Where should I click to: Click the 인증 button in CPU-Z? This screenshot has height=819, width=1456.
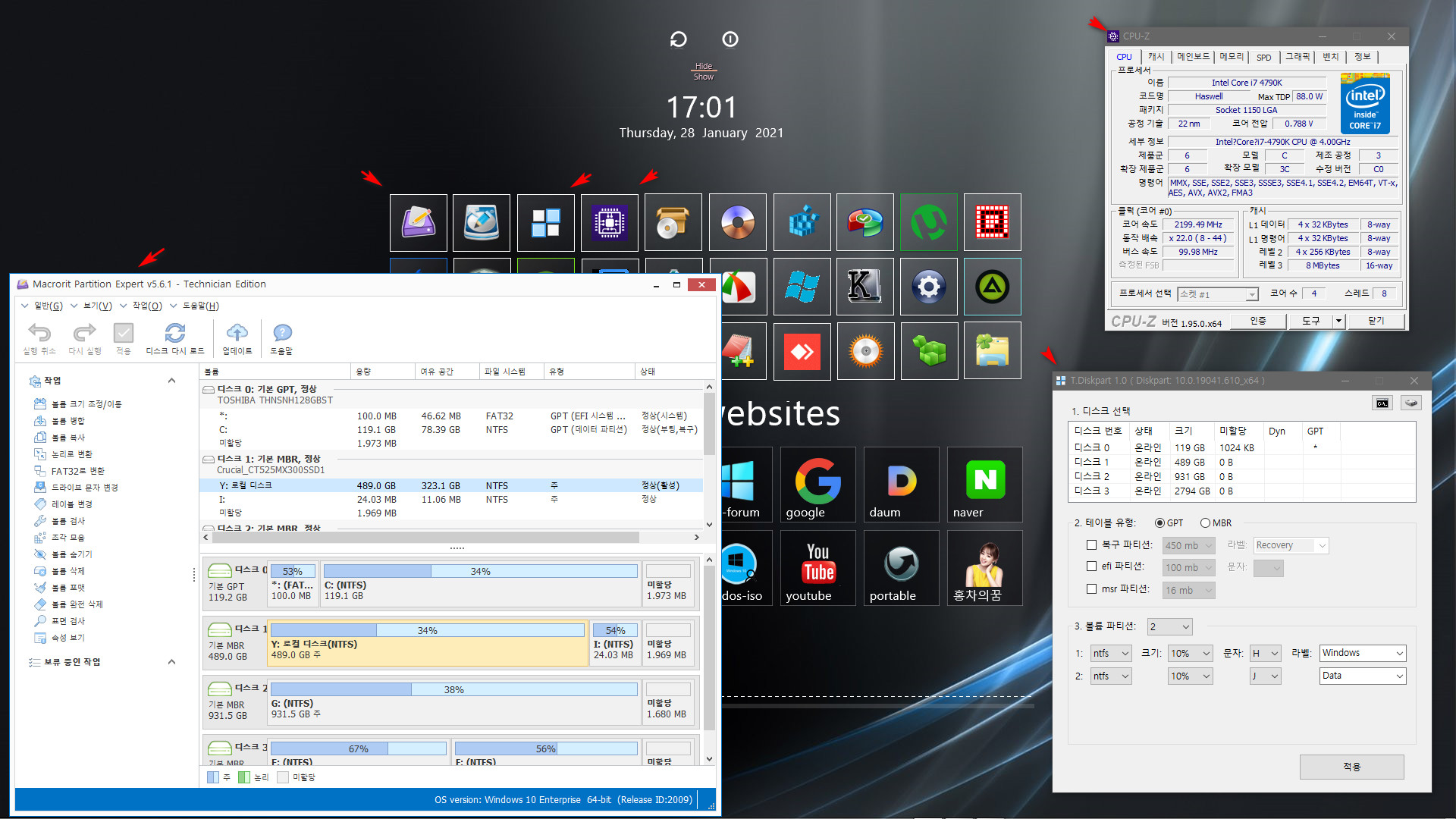tap(1258, 322)
